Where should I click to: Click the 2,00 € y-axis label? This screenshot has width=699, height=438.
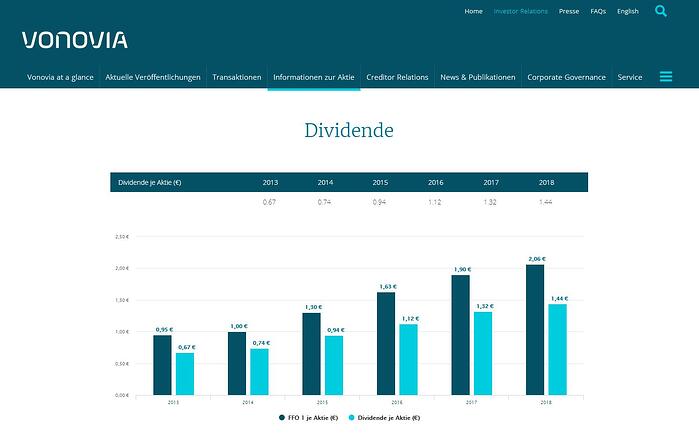tap(122, 268)
